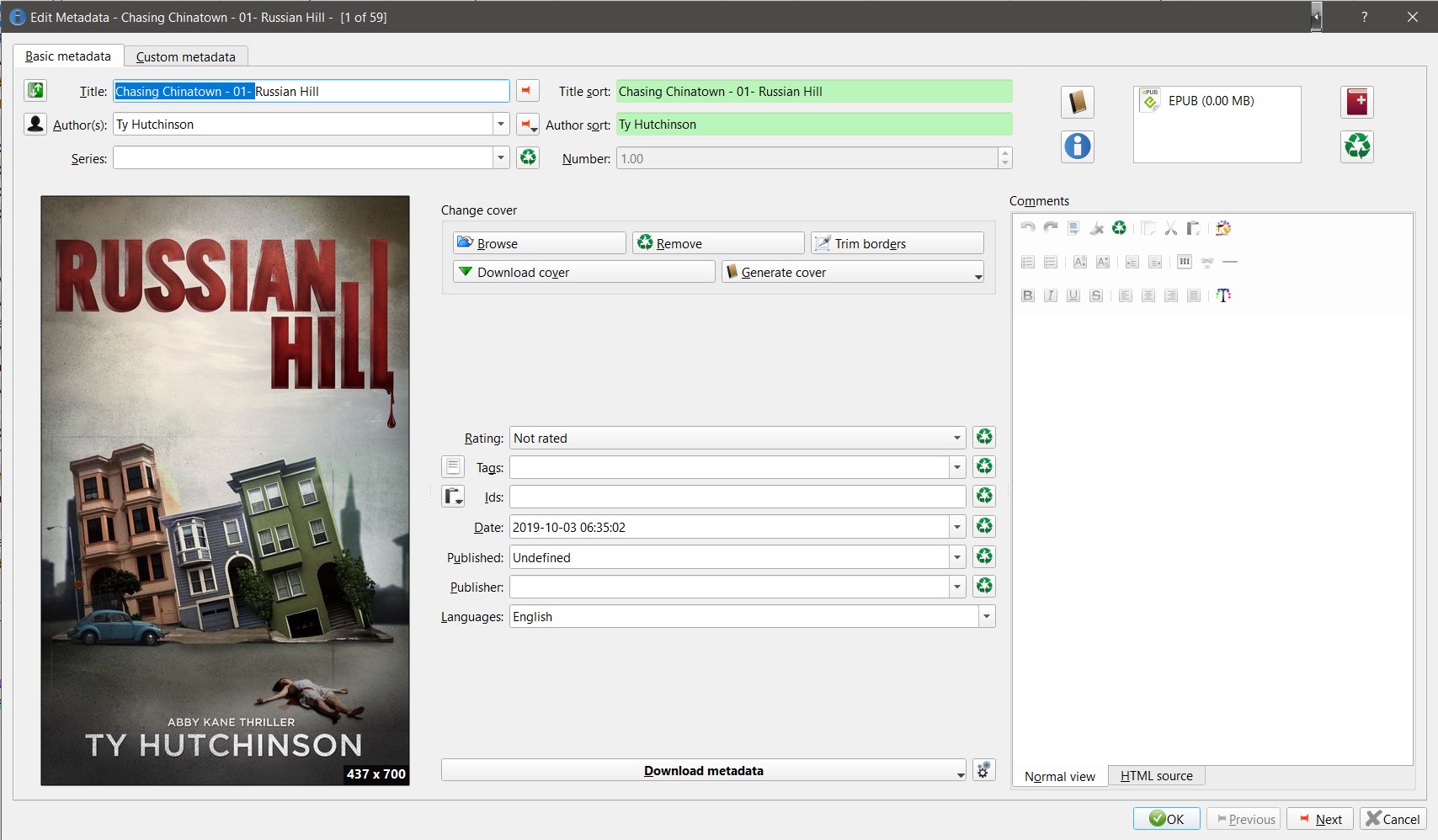This screenshot has width=1438, height=840.
Task: Toggle italic in comments editor
Action: (x=1050, y=295)
